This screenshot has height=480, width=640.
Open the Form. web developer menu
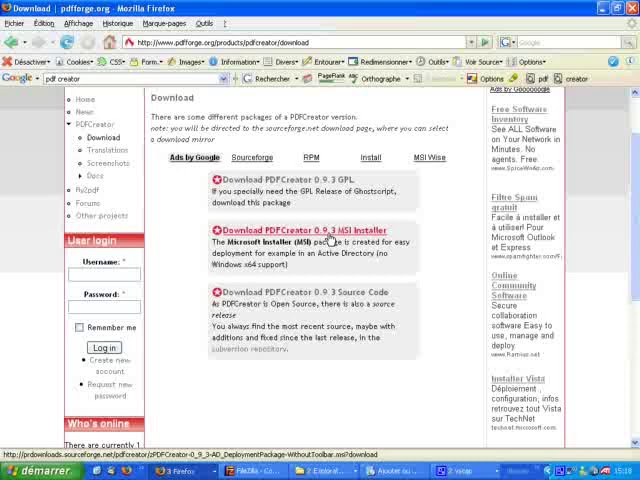[147, 62]
